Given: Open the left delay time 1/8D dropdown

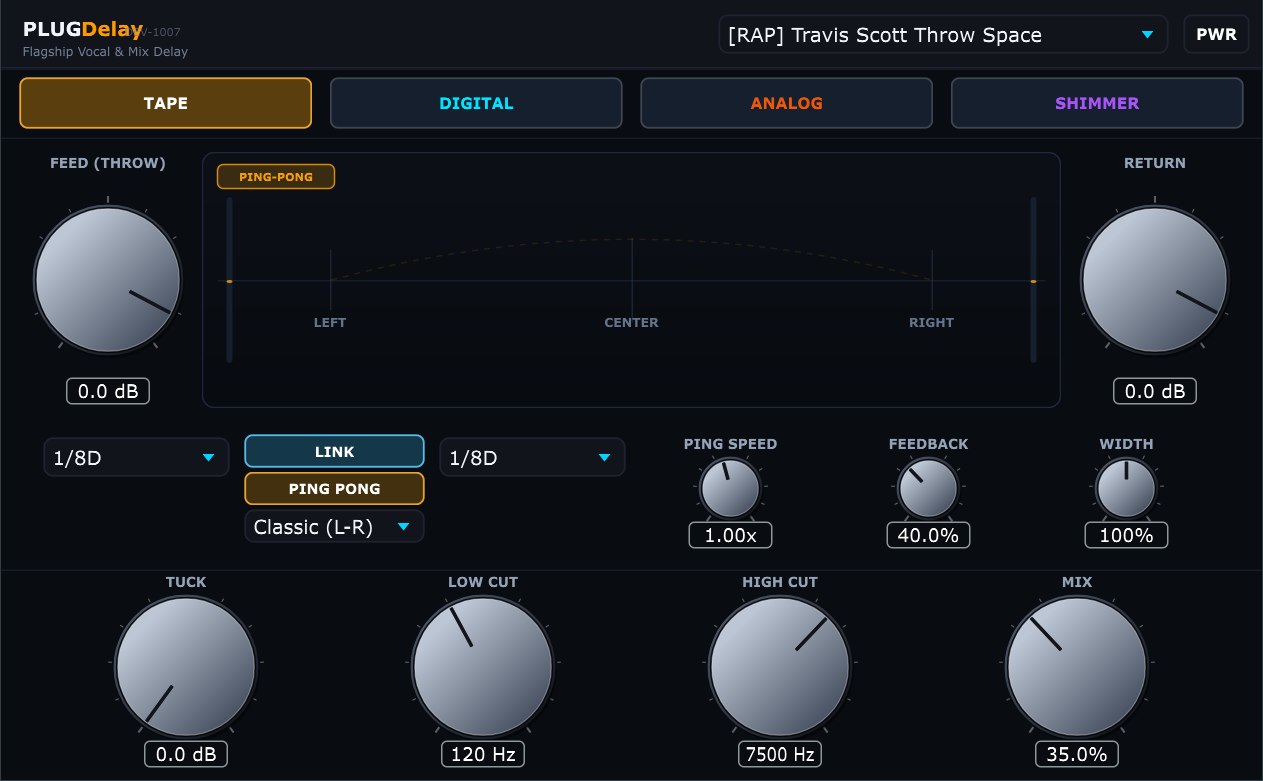Looking at the screenshot, I should point(136,458).
